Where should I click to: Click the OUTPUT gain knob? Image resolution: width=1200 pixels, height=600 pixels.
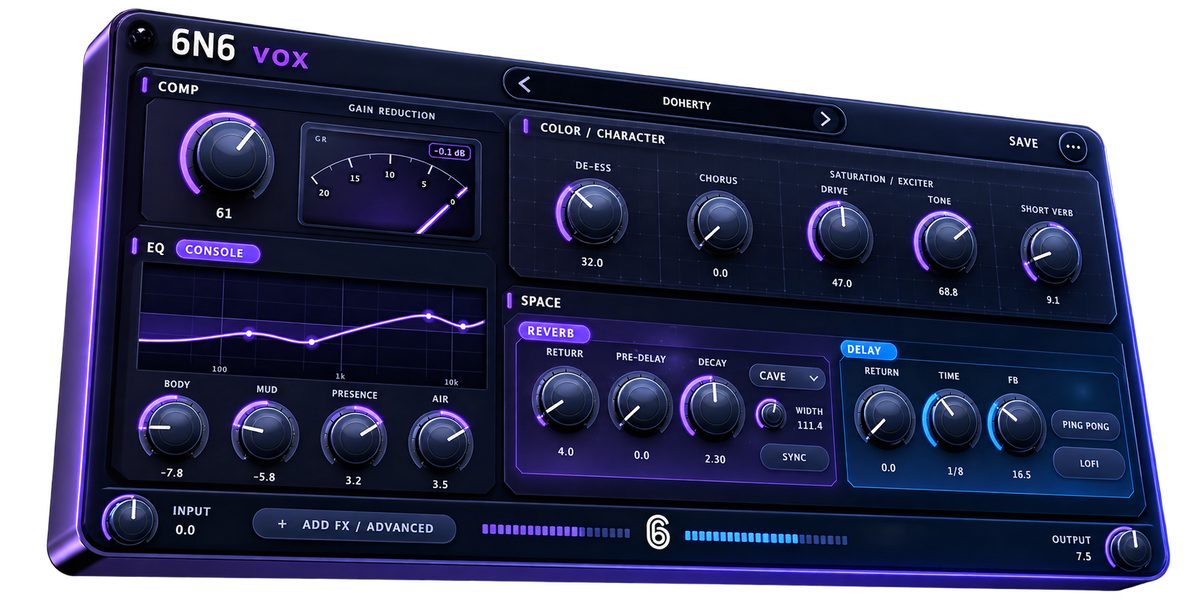pos(1132,551)
